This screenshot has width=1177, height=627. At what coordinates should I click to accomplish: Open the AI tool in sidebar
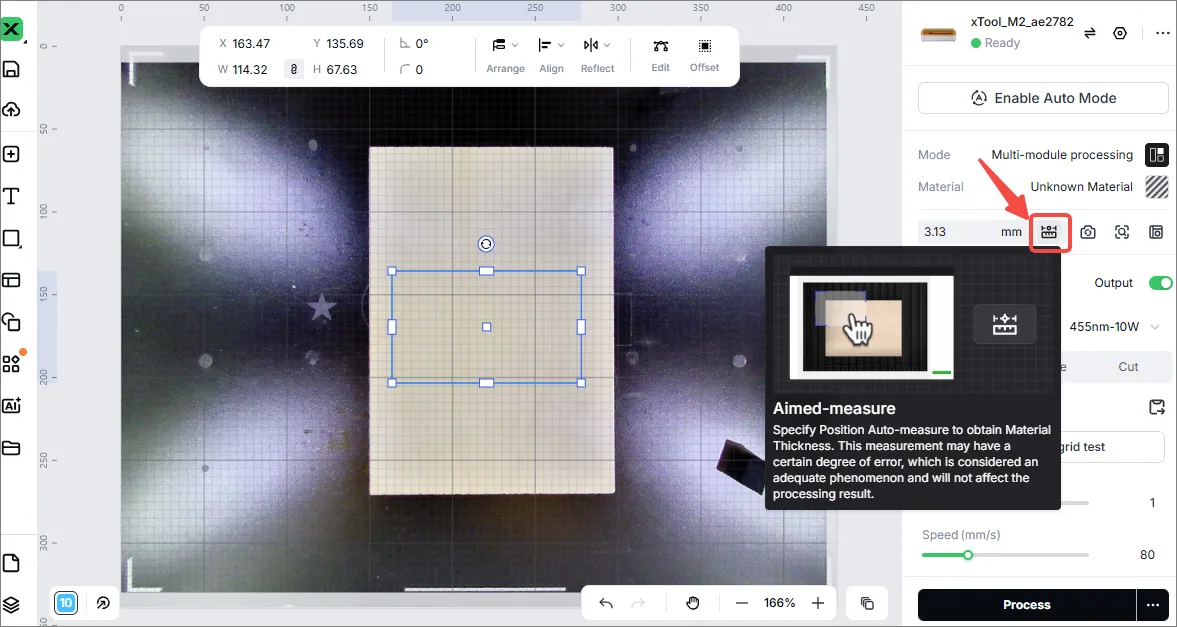(11, 405)
